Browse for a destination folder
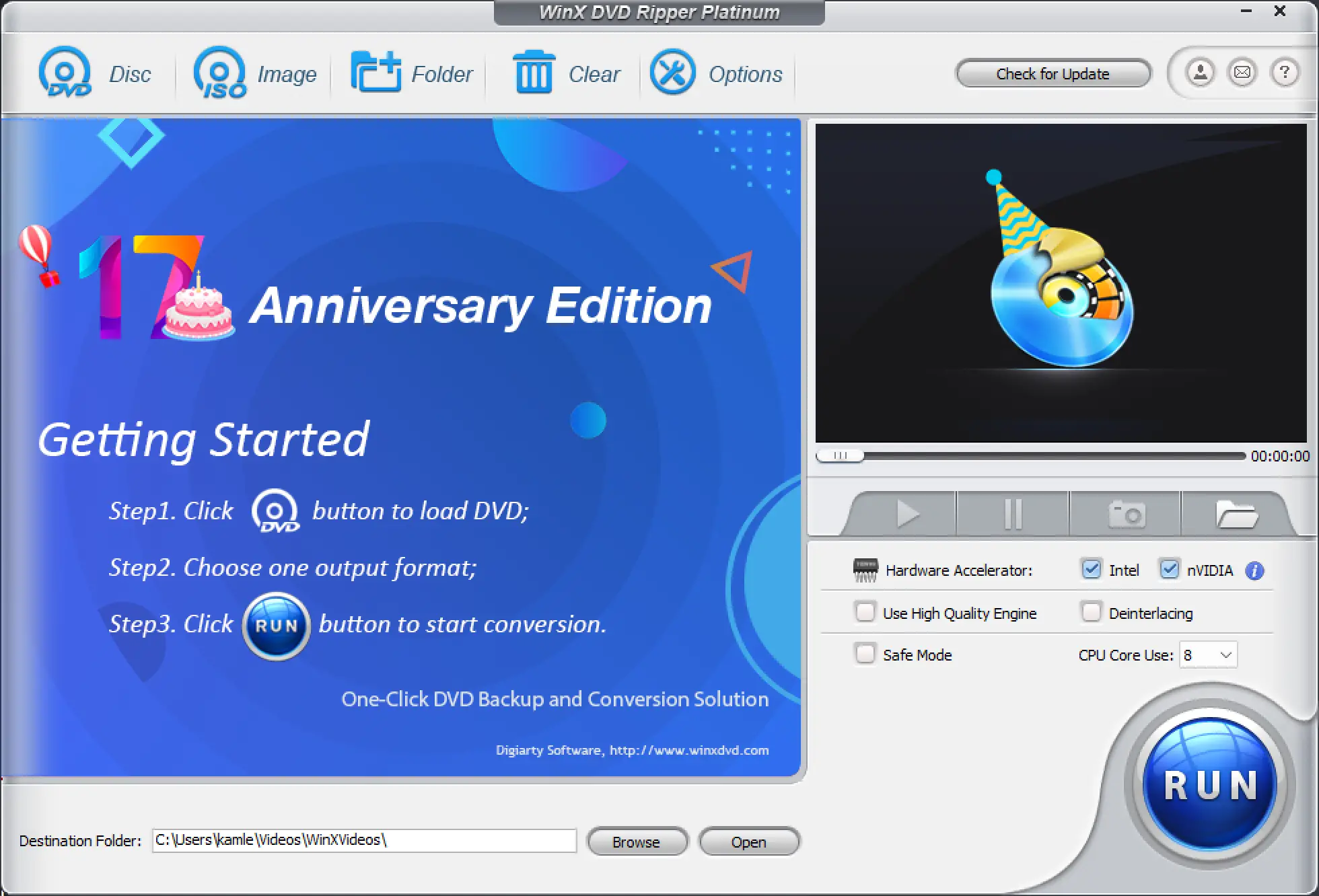Viewport: 1319px width, 896px height. point(637,842)
